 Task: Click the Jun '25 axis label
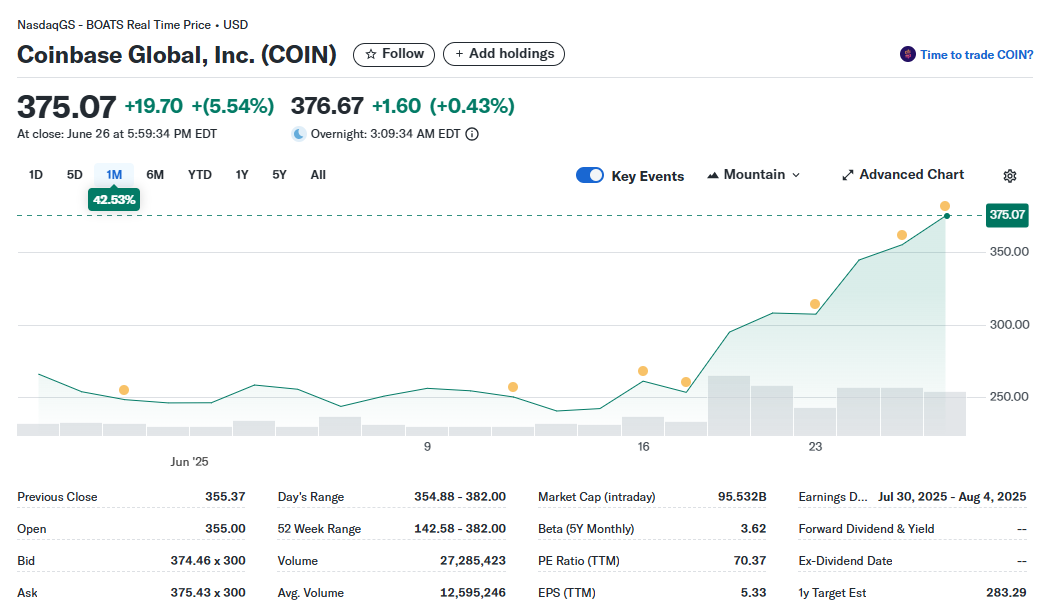pyautogui.click(x=189, y=462)
